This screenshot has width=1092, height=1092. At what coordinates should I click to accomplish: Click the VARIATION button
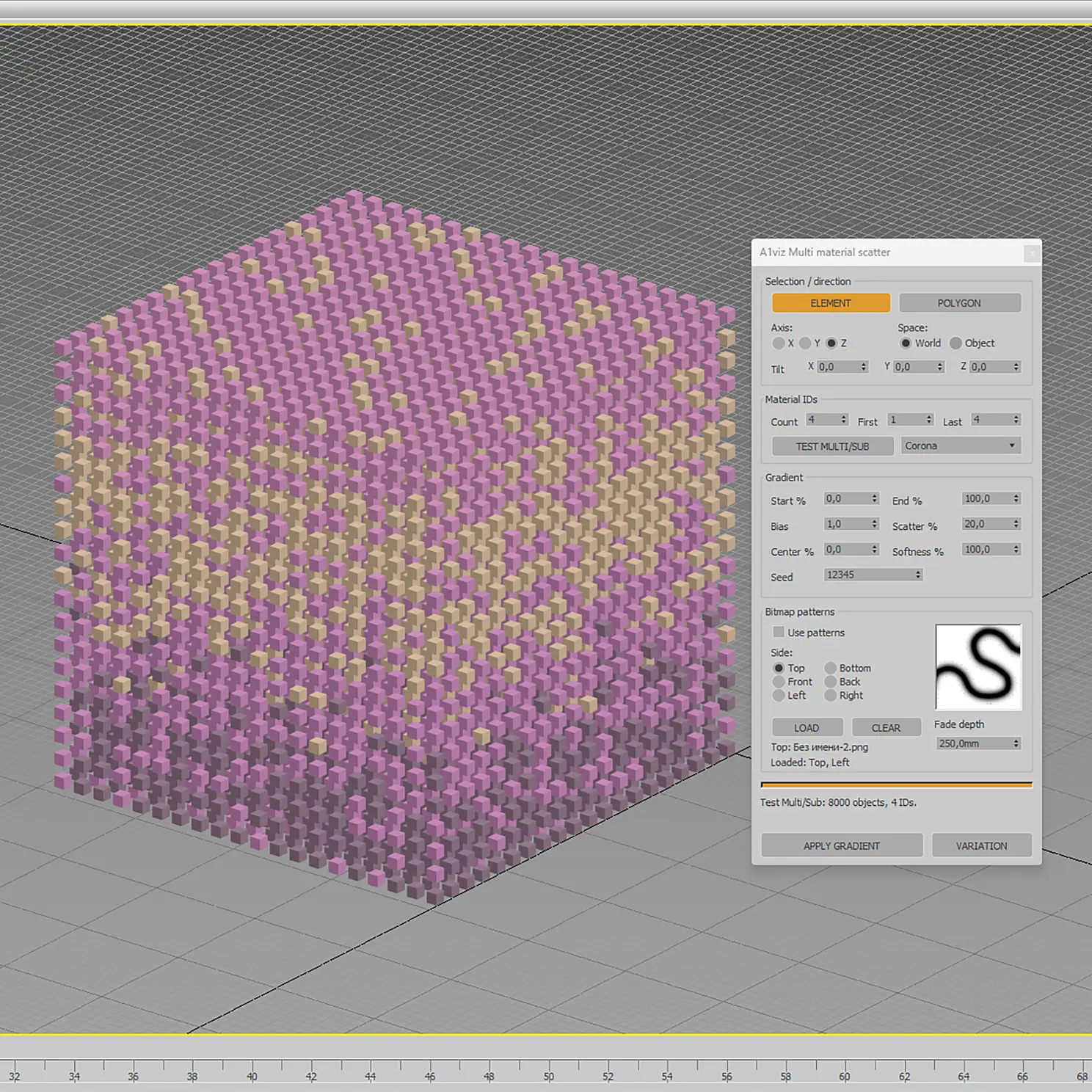(982, 845)
